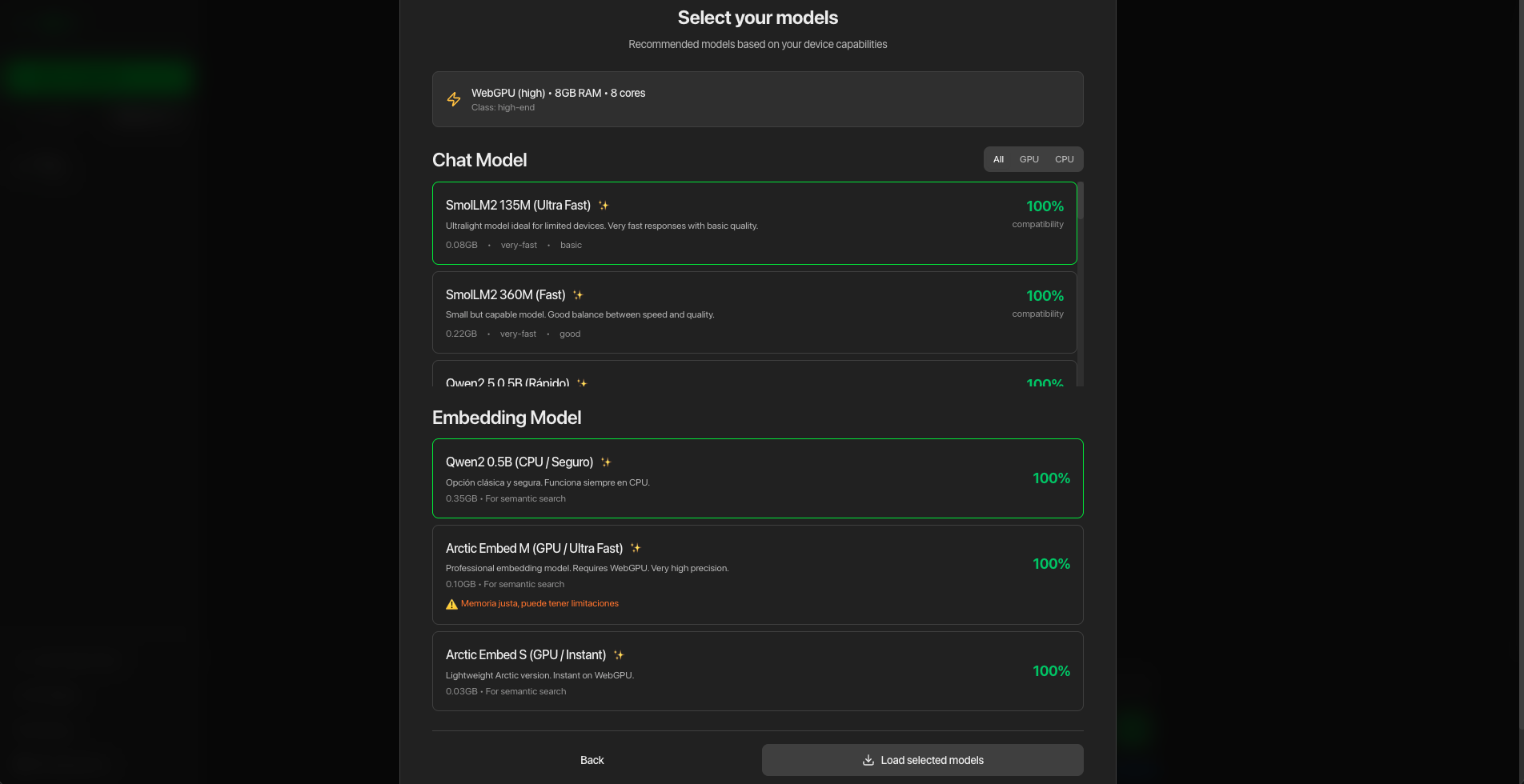Select Arctic Embed M embedding model

pyautogui.click(x=757, y=574)
